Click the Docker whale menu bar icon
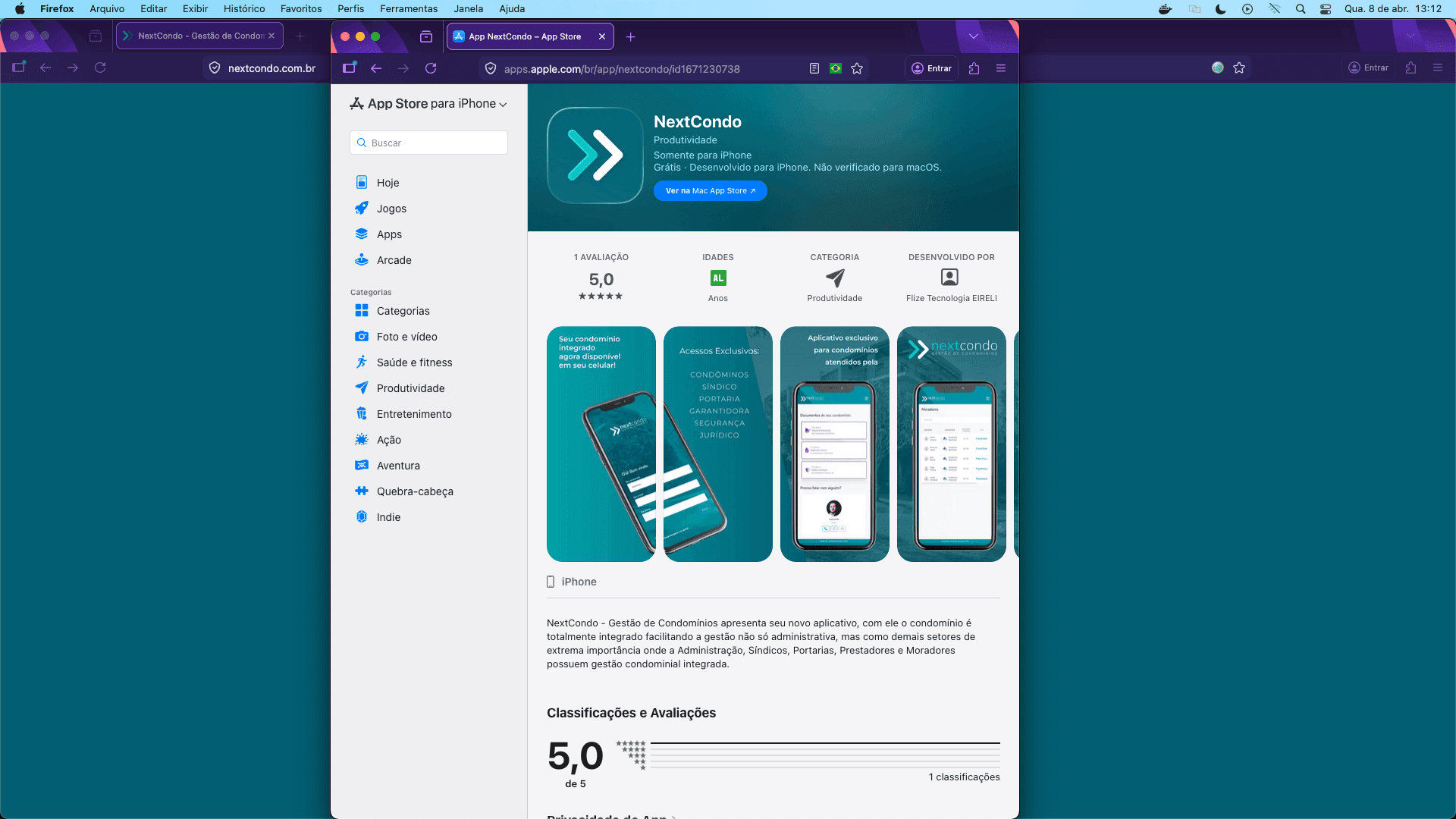1456x819 pixels. tap(1166, 9)
